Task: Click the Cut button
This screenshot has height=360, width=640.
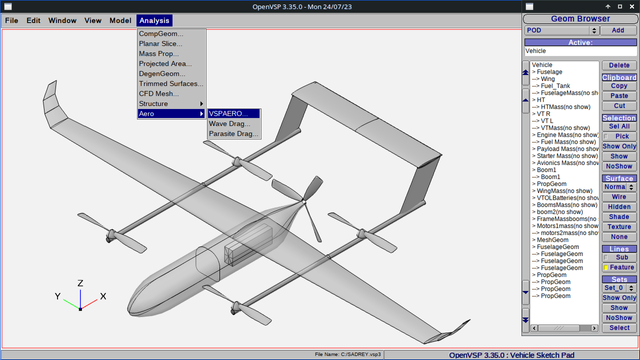Action: tap(619, 106)
